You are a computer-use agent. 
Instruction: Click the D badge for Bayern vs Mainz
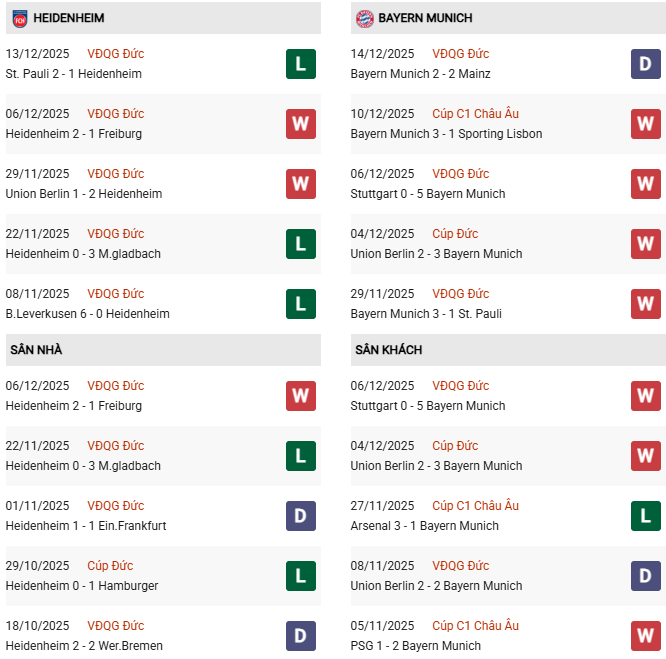[645, 64]
